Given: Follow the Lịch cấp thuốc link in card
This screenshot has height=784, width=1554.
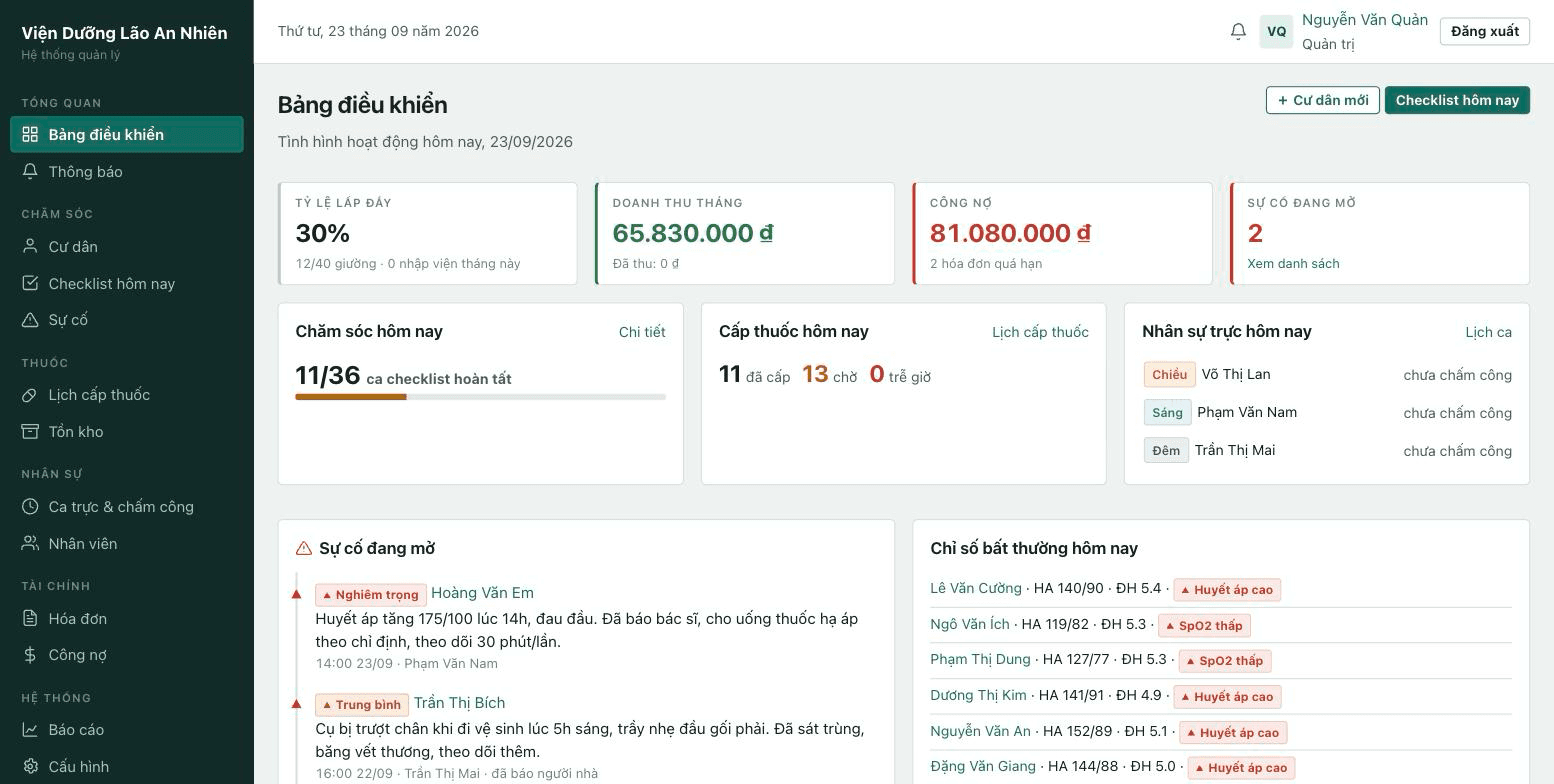Looking at the screenshot, I should [x=1040, y=332].
